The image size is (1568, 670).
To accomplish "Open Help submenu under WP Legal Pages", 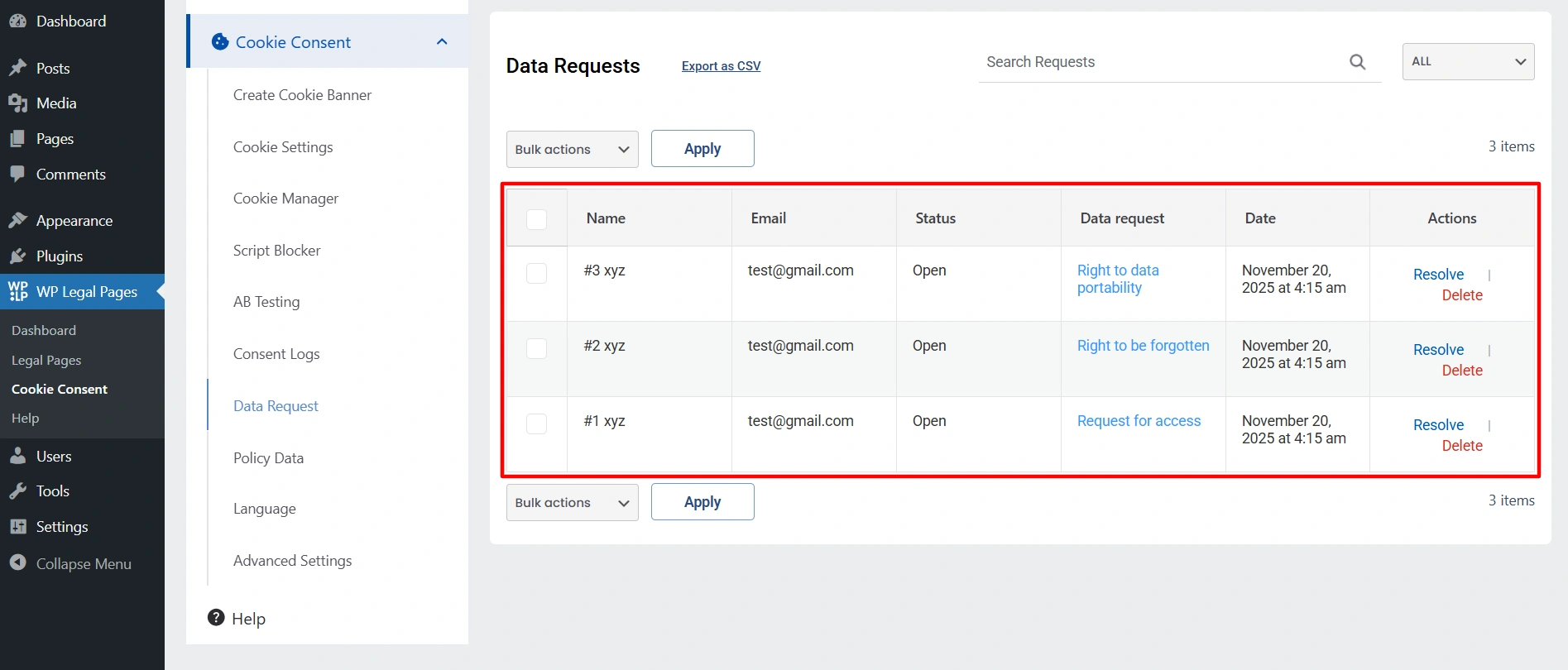I will pyautogui.click(x=26, y=419).
